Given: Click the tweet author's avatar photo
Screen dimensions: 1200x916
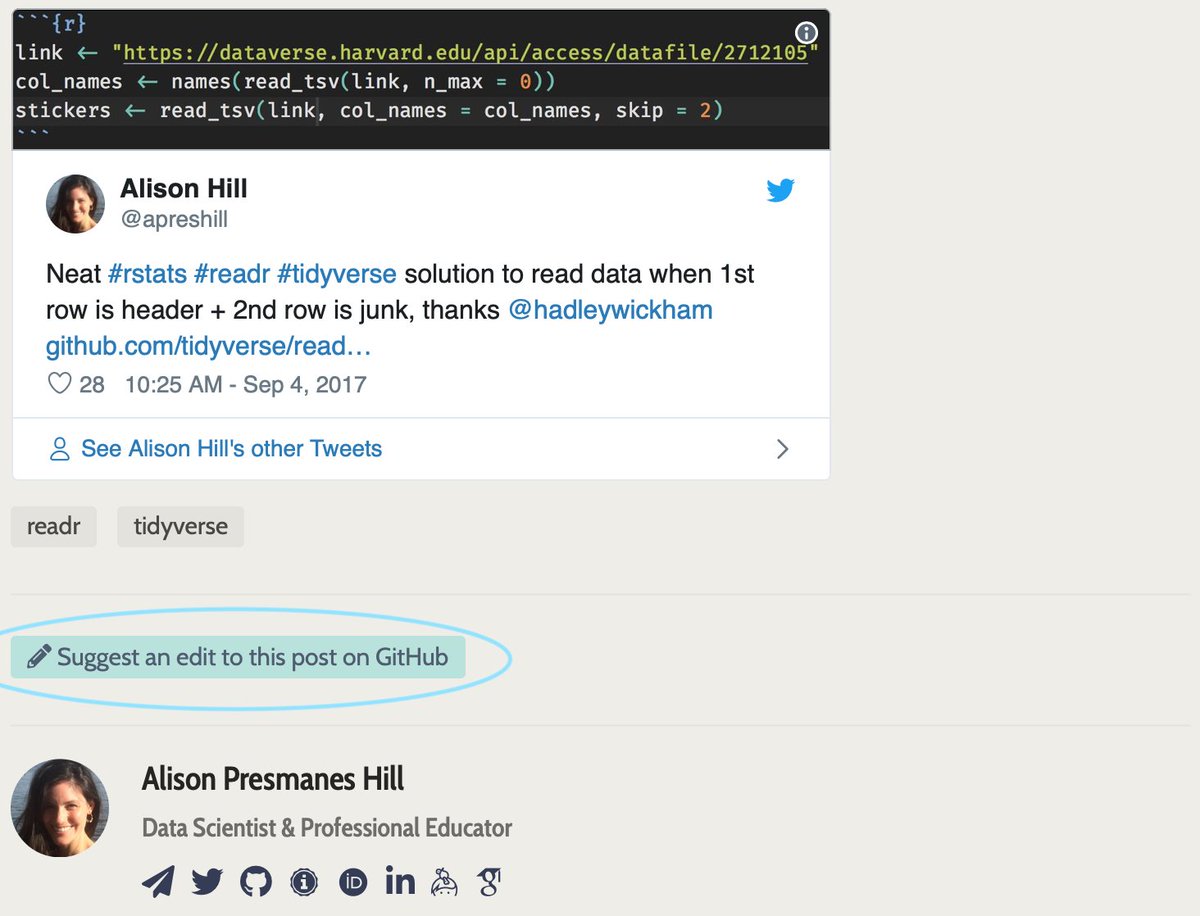Looking at the screenshot, I should point(76,204).
